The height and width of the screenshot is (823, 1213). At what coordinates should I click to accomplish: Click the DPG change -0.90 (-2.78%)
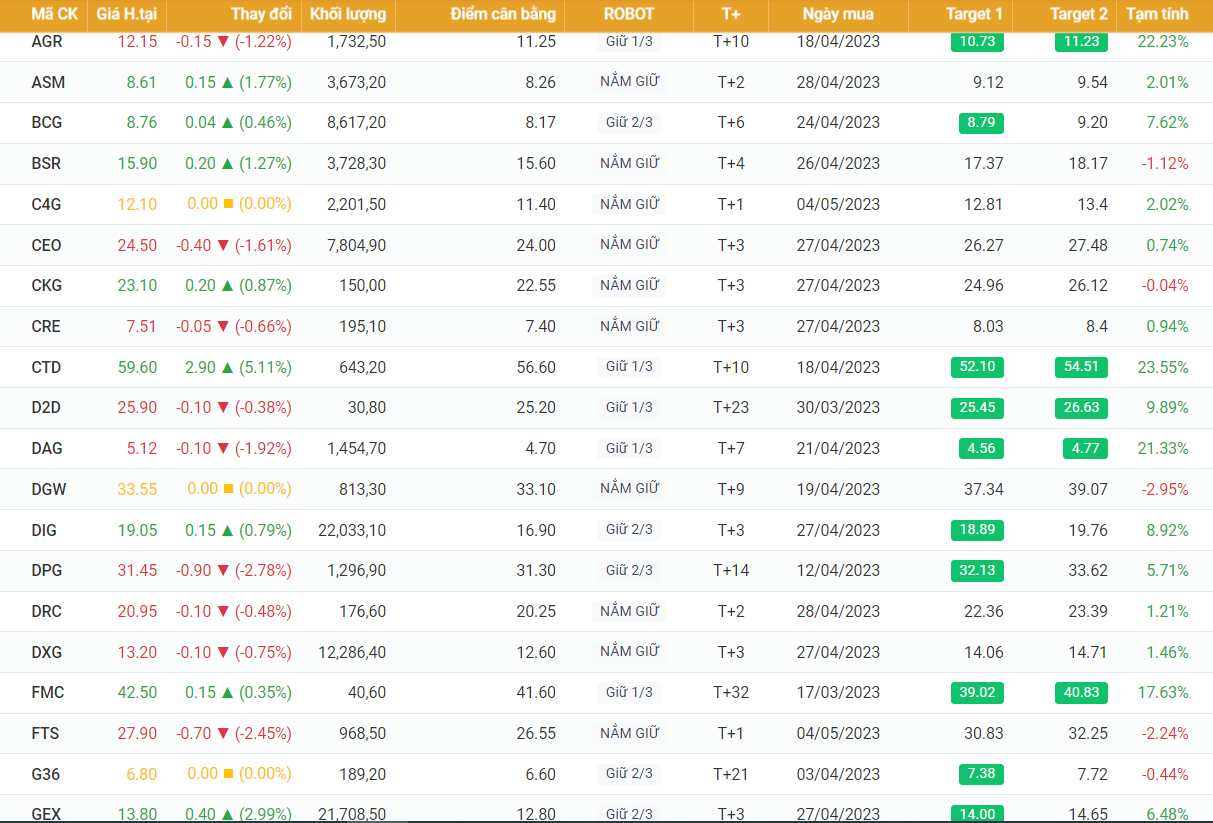coord(234,570)
